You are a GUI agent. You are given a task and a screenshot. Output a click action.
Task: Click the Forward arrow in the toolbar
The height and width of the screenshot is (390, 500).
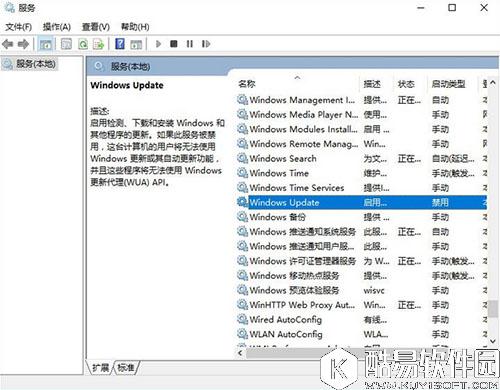pos(23,44)
